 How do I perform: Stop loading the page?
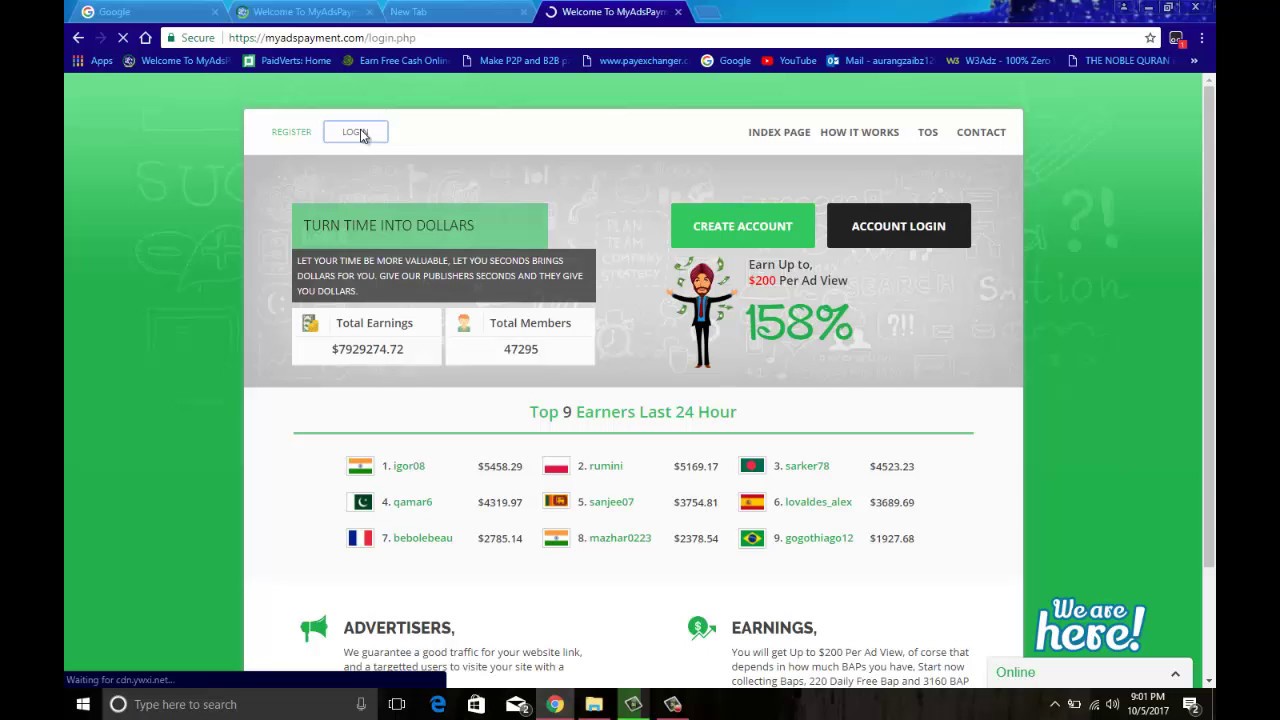pyautogui.click(x=122, y=38)
